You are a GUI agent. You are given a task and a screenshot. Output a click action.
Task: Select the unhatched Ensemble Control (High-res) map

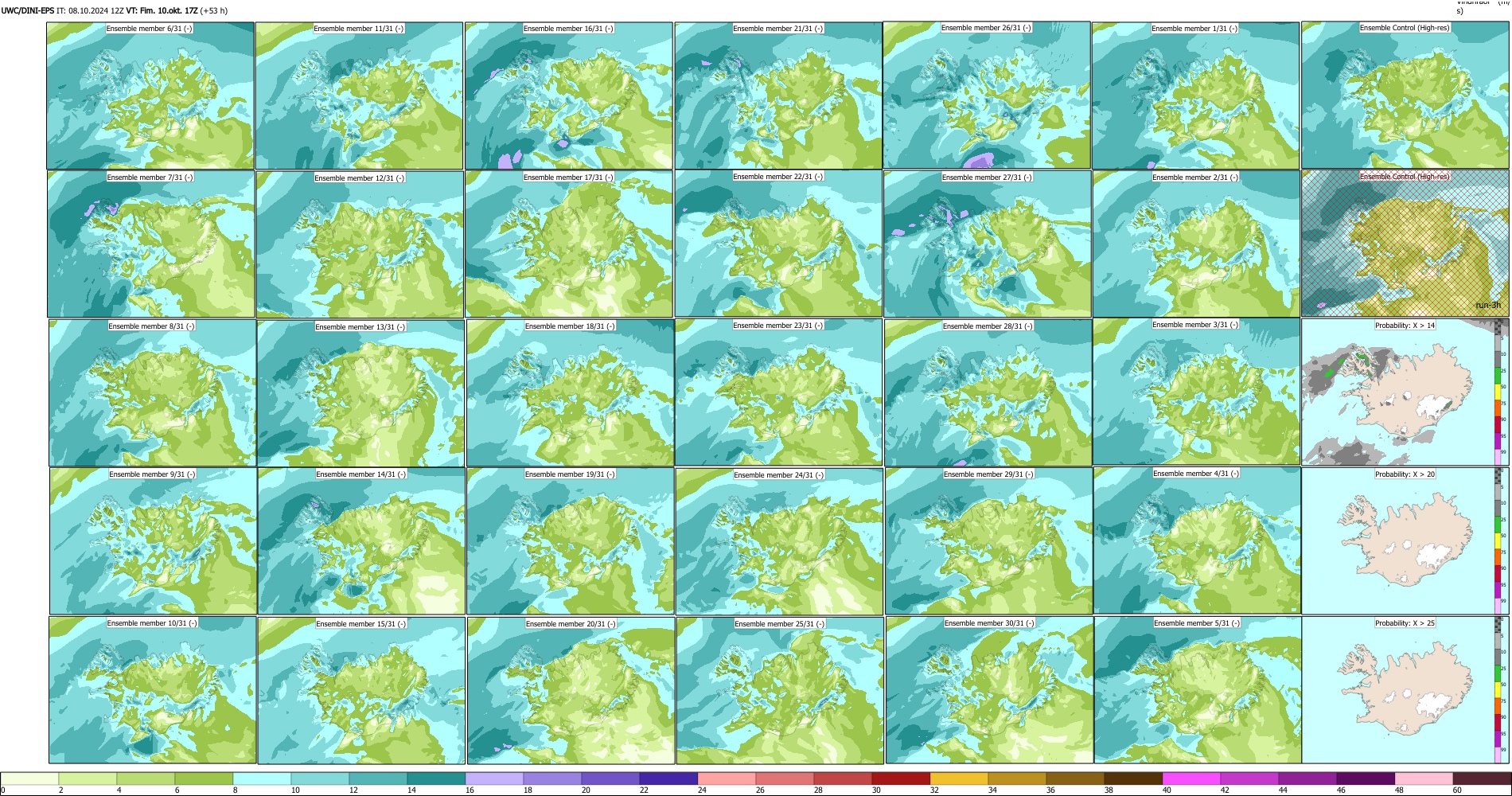[1405, 95]
